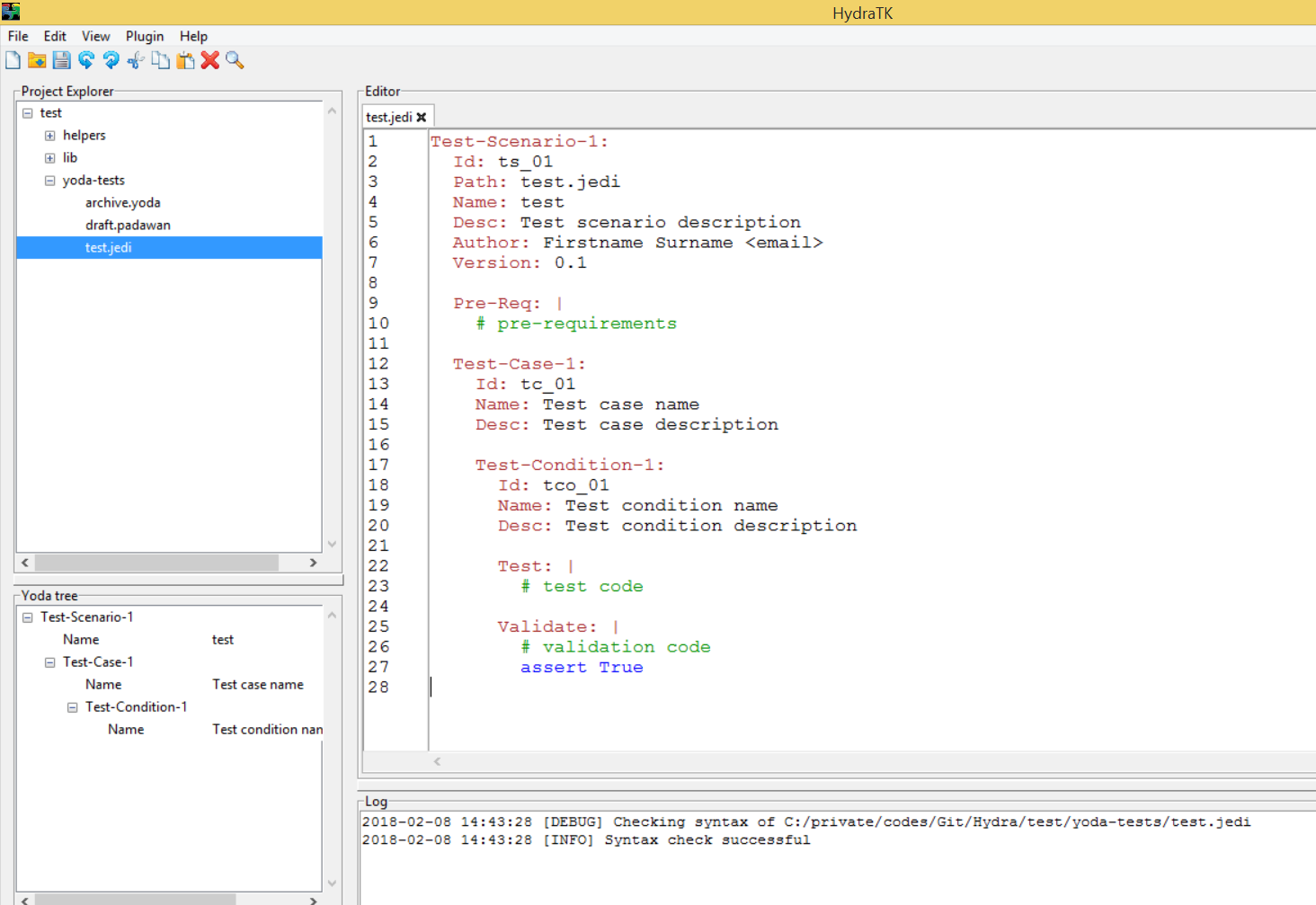1316x905 pixels.
Task: Click the Copy documents icon
Action: (160, 60)
